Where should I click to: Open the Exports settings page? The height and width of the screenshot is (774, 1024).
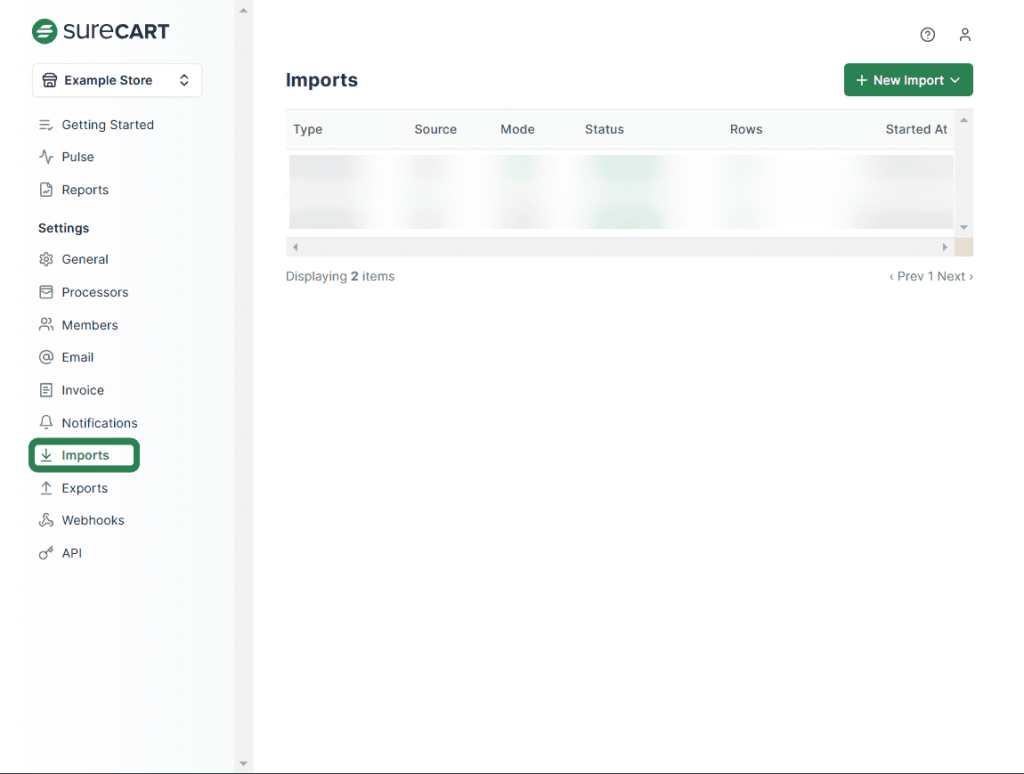(84, 488)
